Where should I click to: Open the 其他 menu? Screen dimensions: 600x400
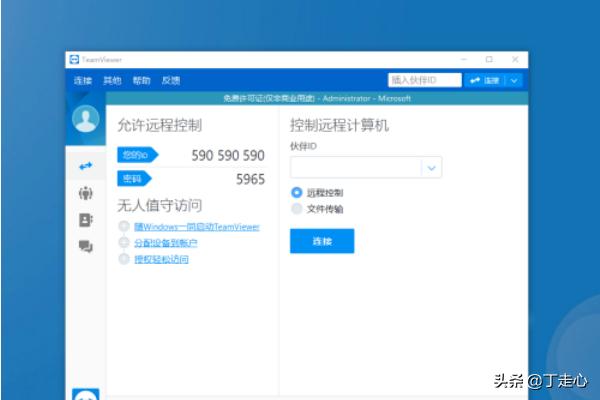point(112,80)
